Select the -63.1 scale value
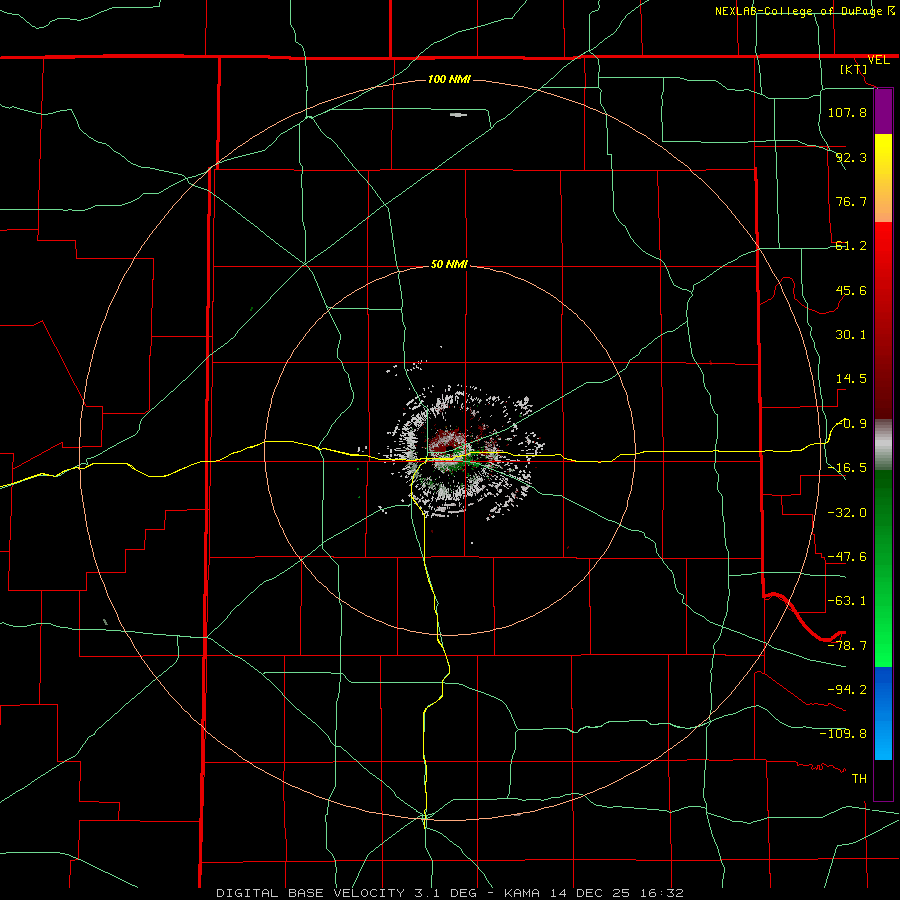 (847, 601)
